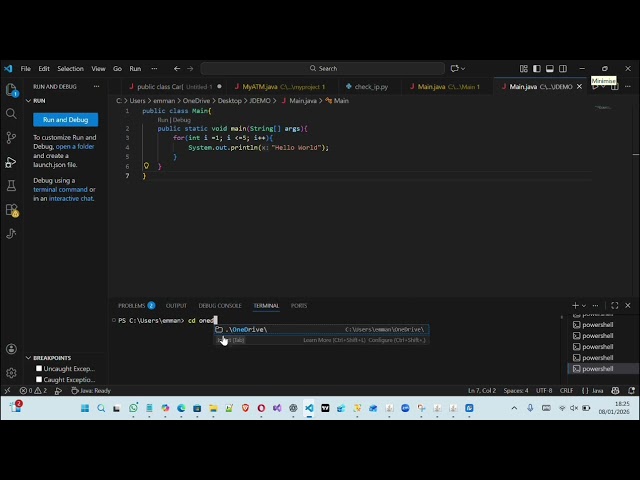Viewport: 640px width, 480px height.
Task: Open the Manage gear in the activity bar
Action: [11, 373]
